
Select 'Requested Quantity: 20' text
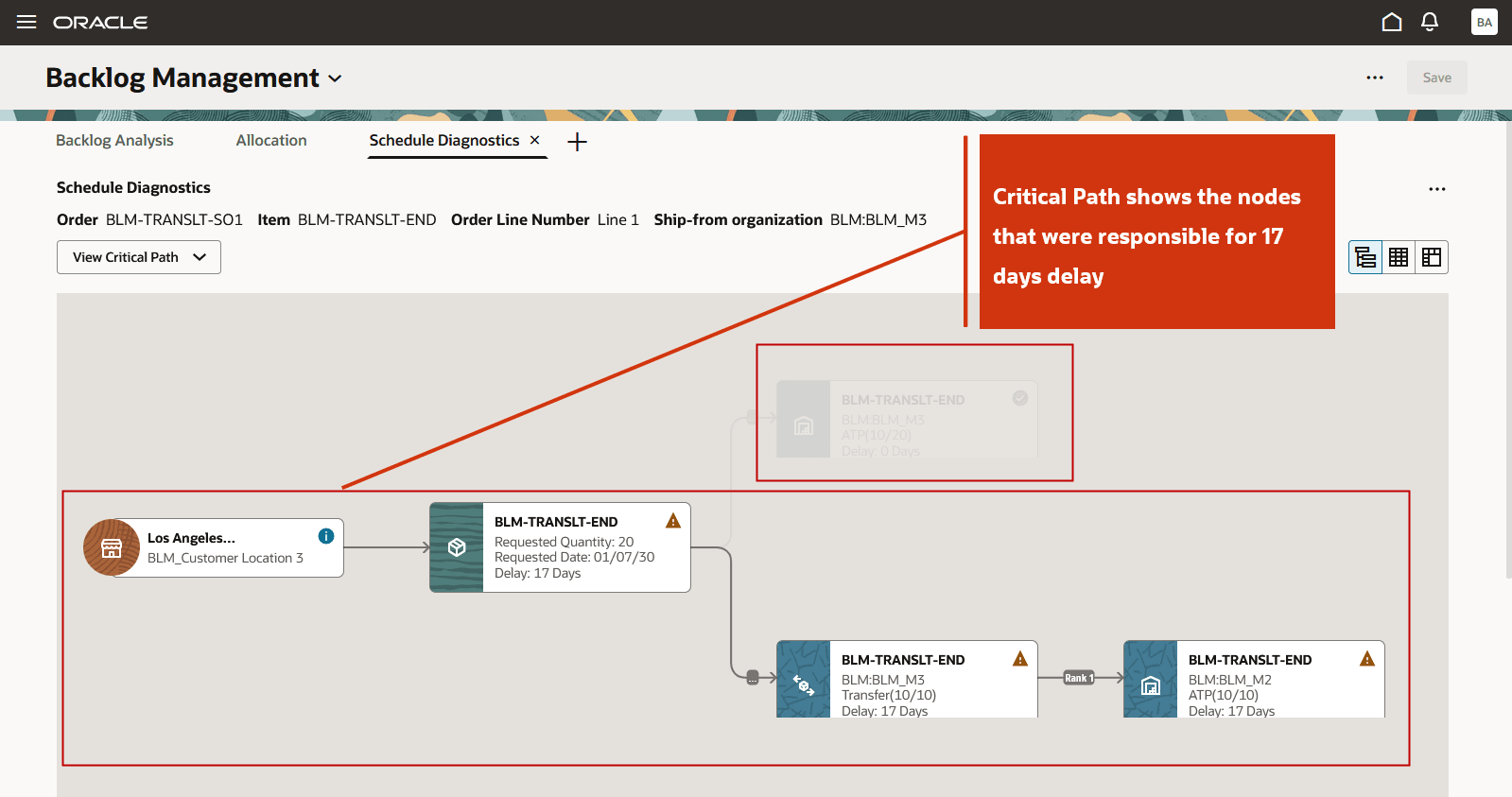[x=564, y=542]
